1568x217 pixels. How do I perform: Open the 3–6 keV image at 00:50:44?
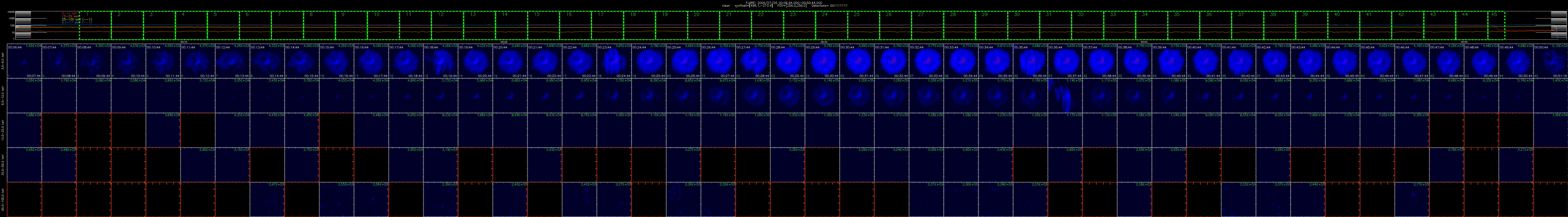coord(1551,61)
